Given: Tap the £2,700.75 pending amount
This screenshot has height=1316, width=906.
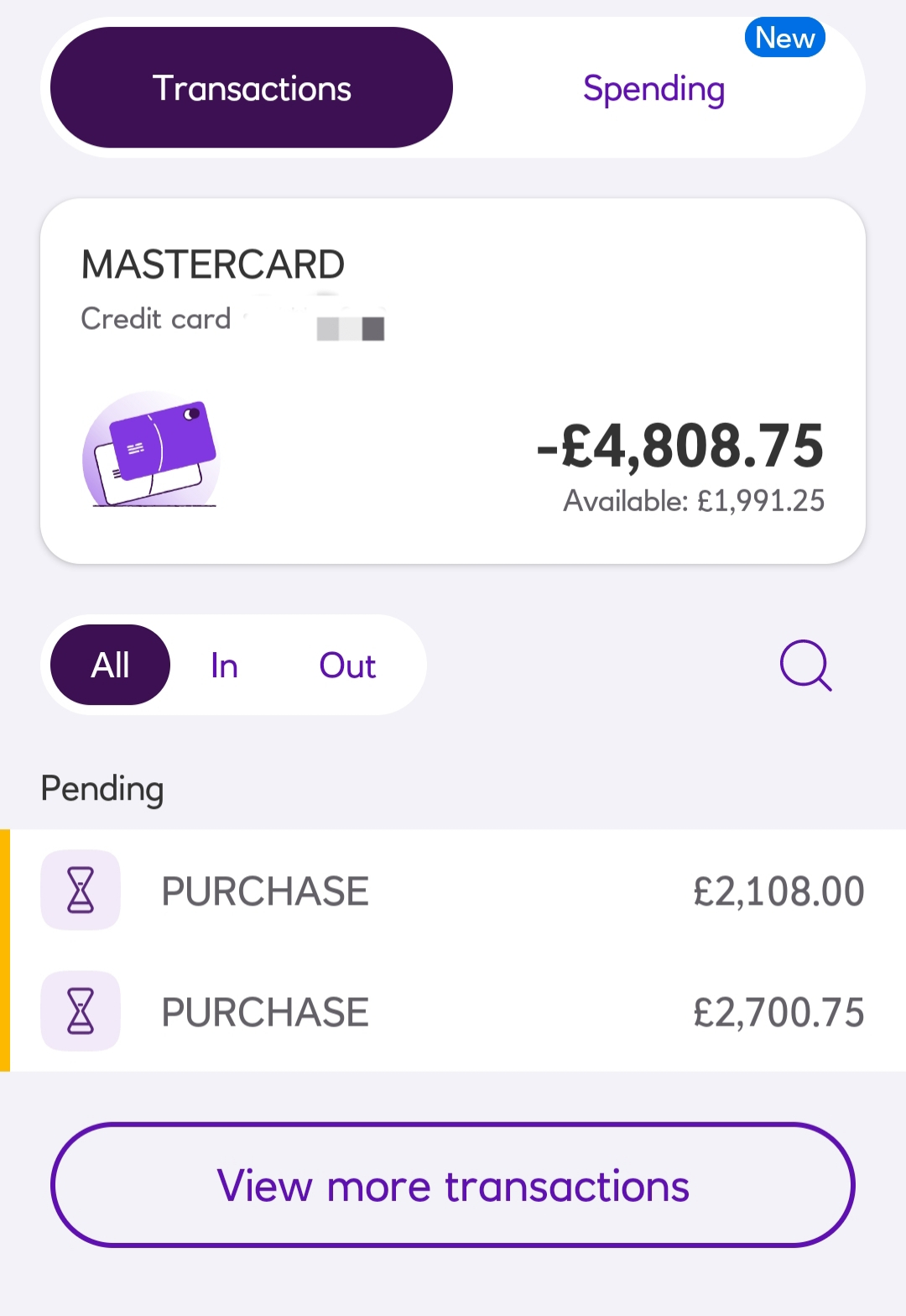Looking at the screenshot, I should tap(778, 1012).
